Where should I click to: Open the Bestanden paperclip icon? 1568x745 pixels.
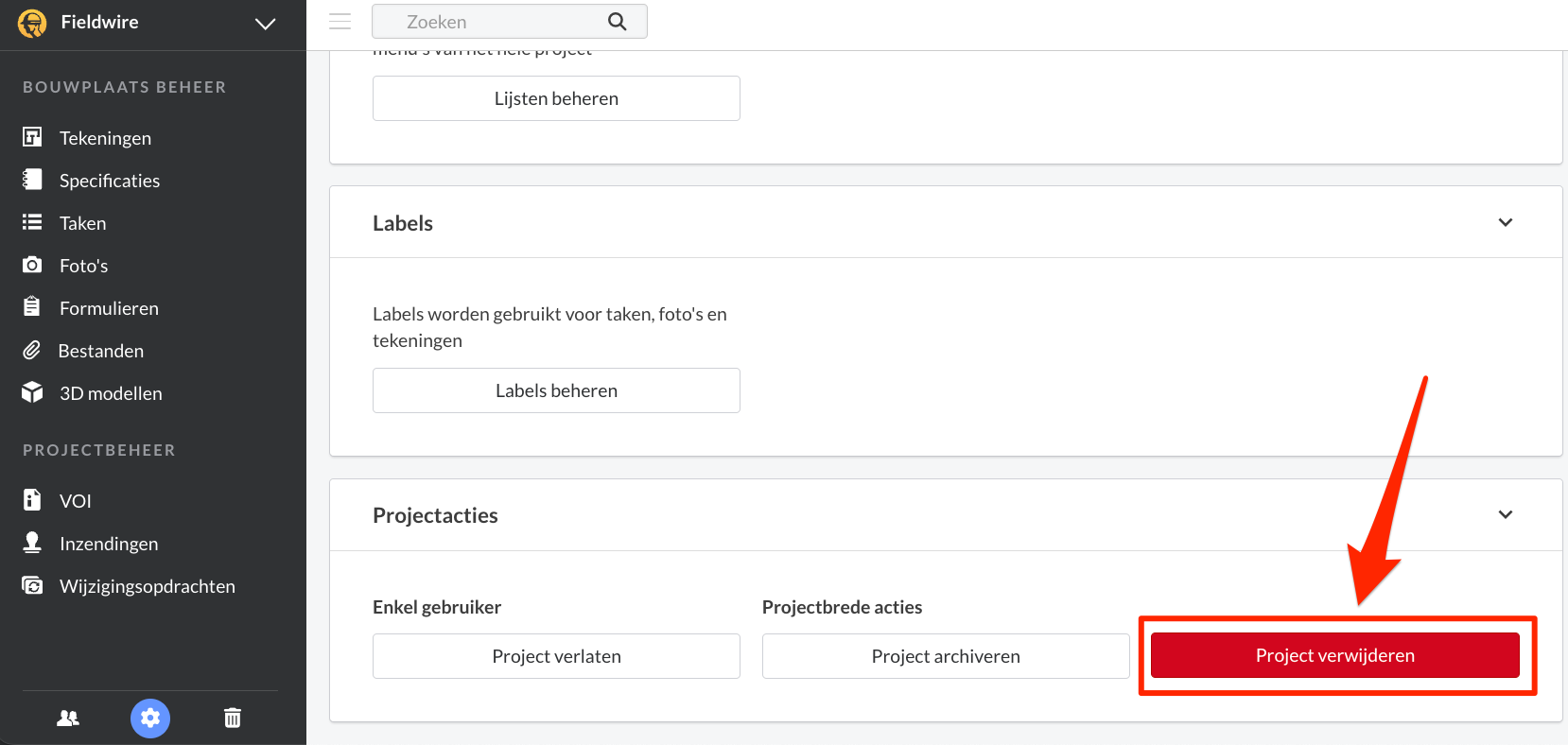(32, 350)
